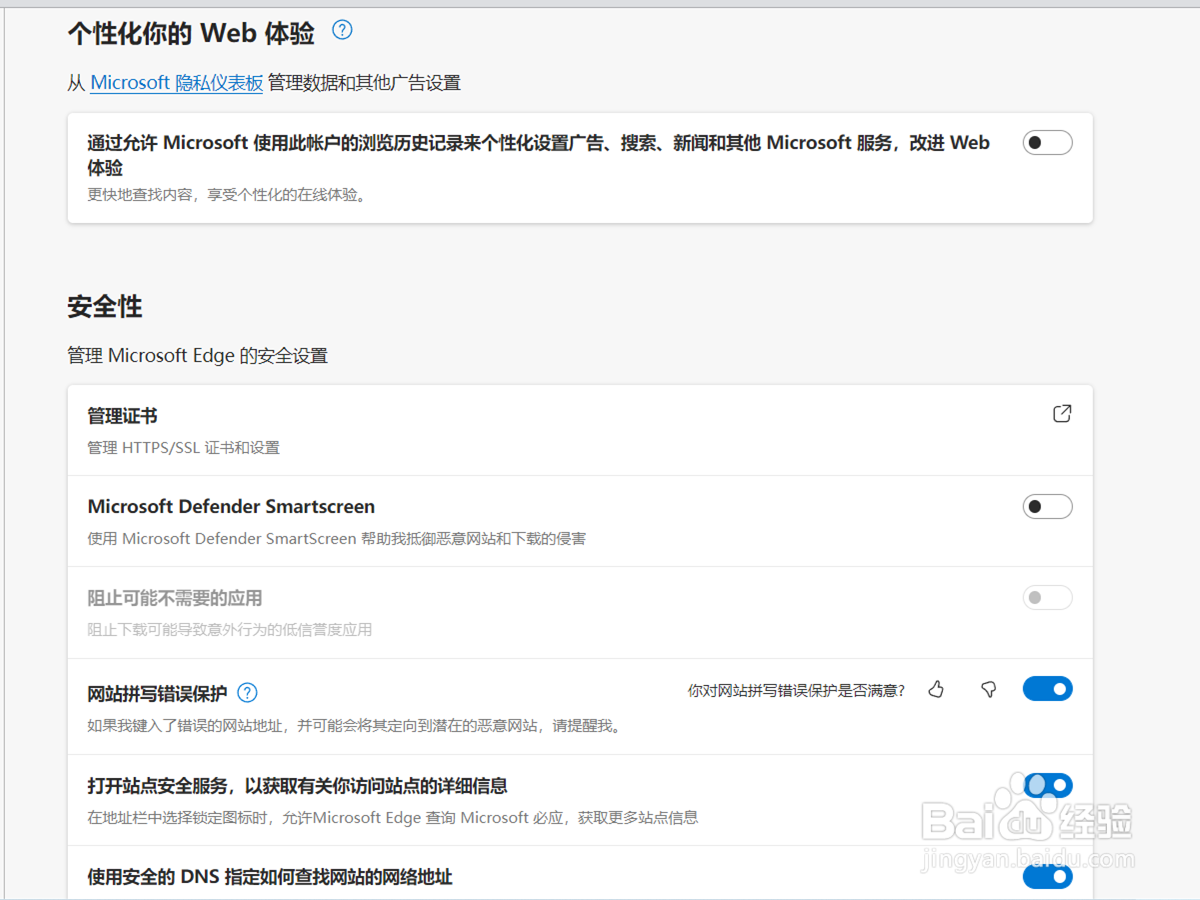The image size is (1200, 900).
Task: Open the Microsoft 隐私仪表板 link
Action: coord(176,83)
